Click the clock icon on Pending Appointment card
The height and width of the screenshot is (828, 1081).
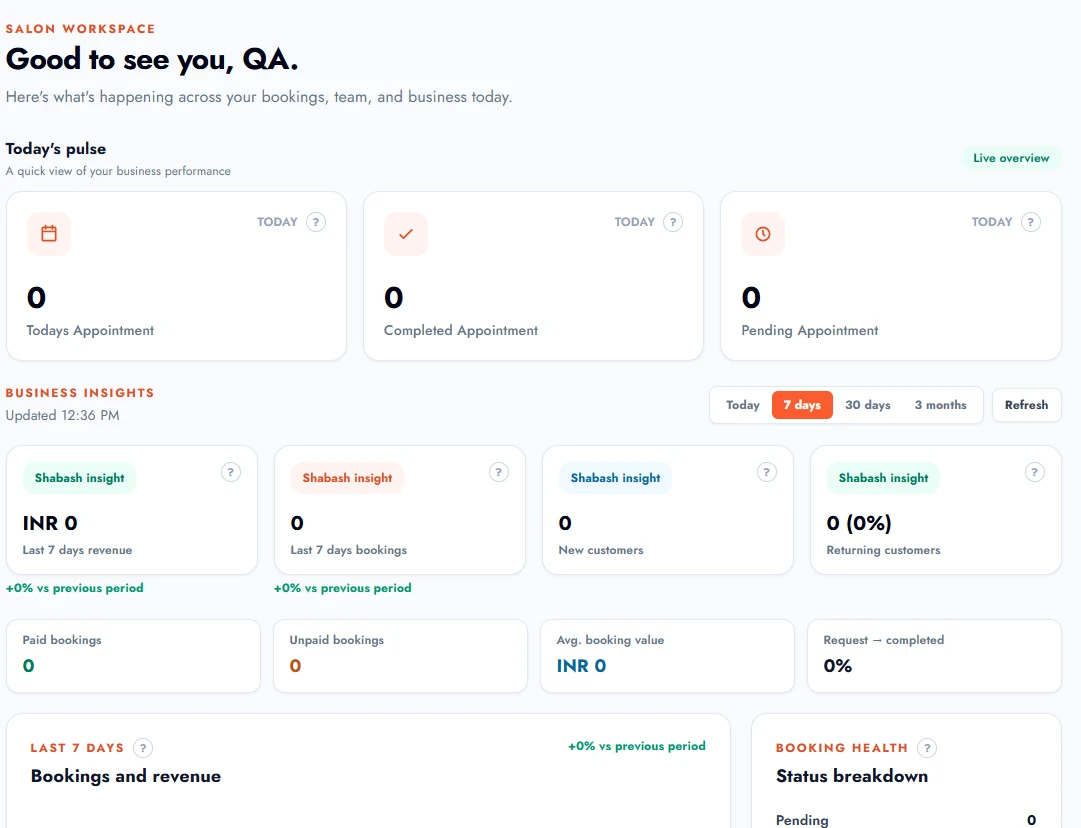pos(763,234)
